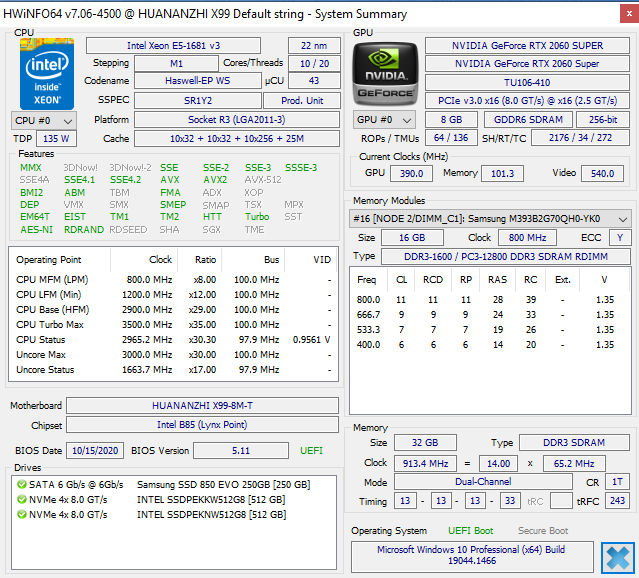This screenshot has height=578, width=639.
Task: Click the 22 nm process field
Action: click(x=314, y=46)
